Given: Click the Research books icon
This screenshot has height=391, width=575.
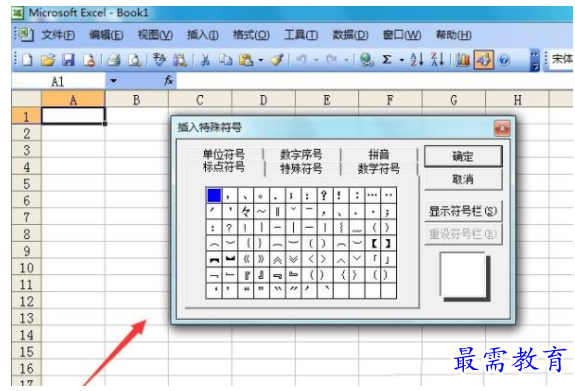Looking at the screenshot, I should (180, 60).
